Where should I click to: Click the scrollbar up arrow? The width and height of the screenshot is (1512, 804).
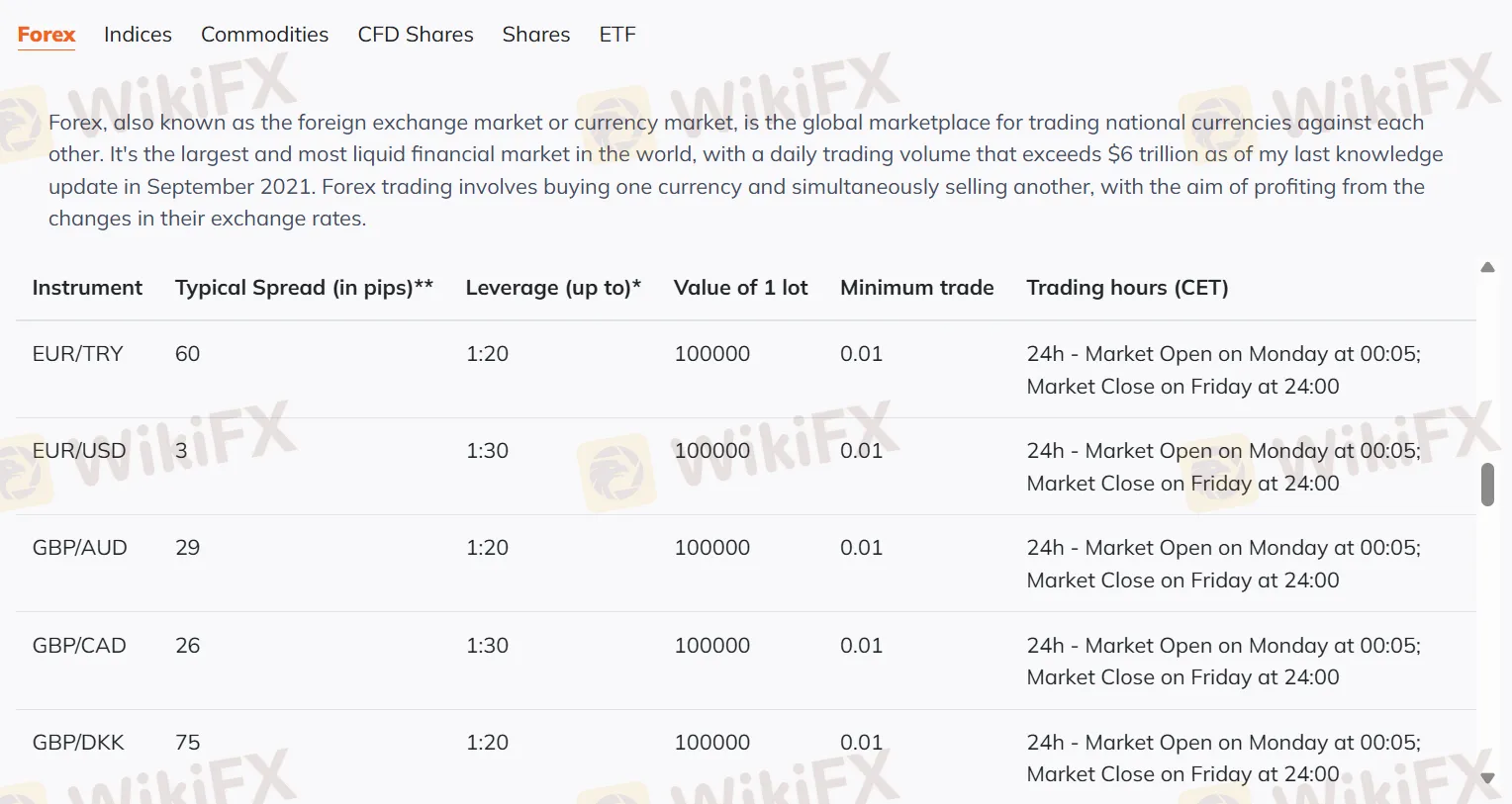[1486, 267]
